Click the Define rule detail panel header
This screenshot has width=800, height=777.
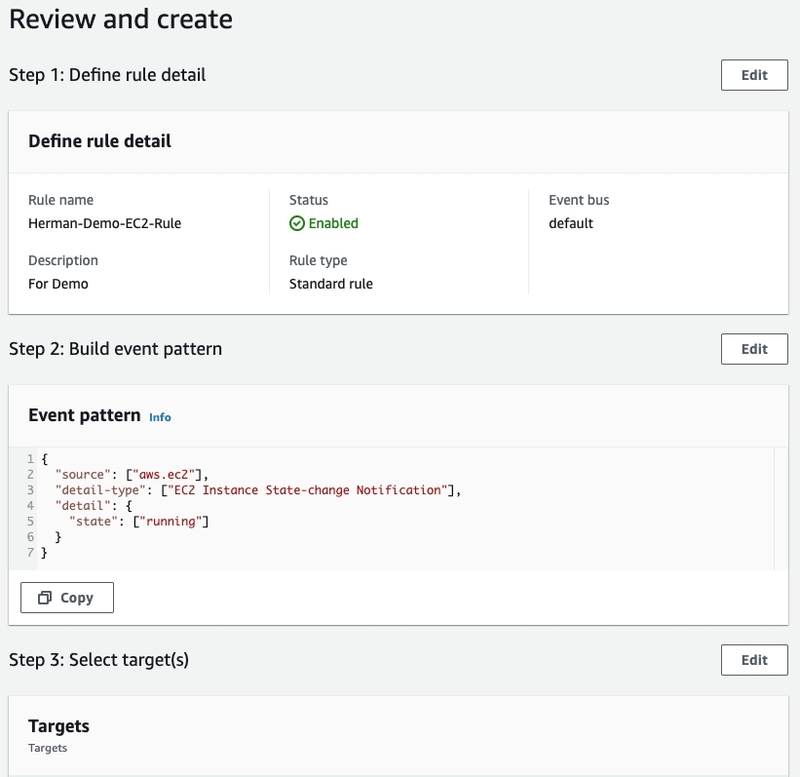point(99,141)
